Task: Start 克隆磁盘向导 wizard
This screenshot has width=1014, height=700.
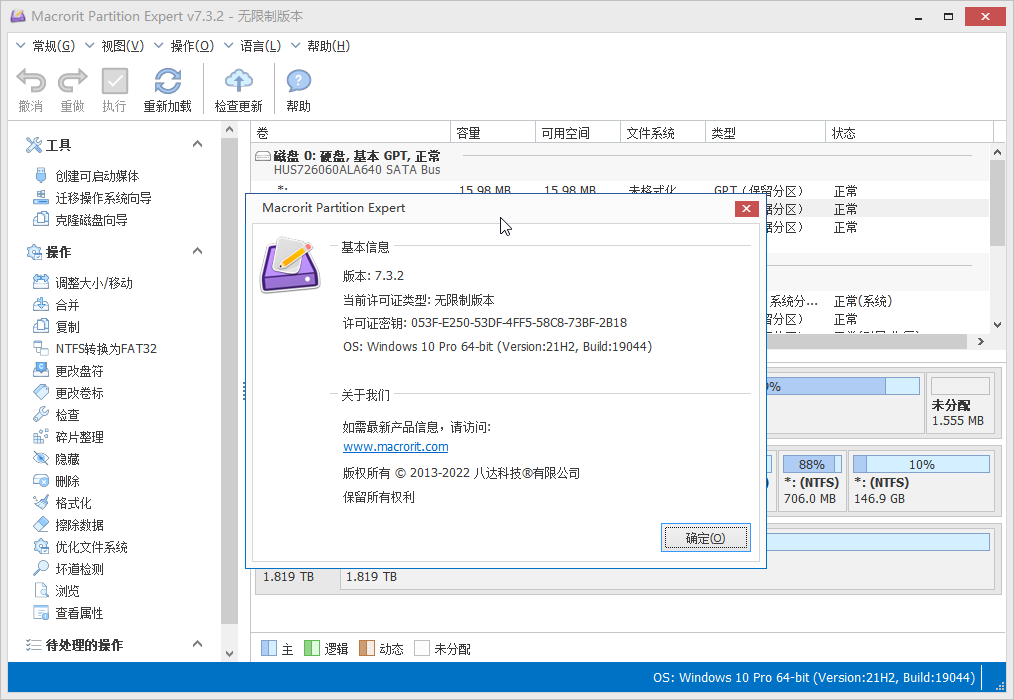Action: pyautogui.click(x=91, y=220)
